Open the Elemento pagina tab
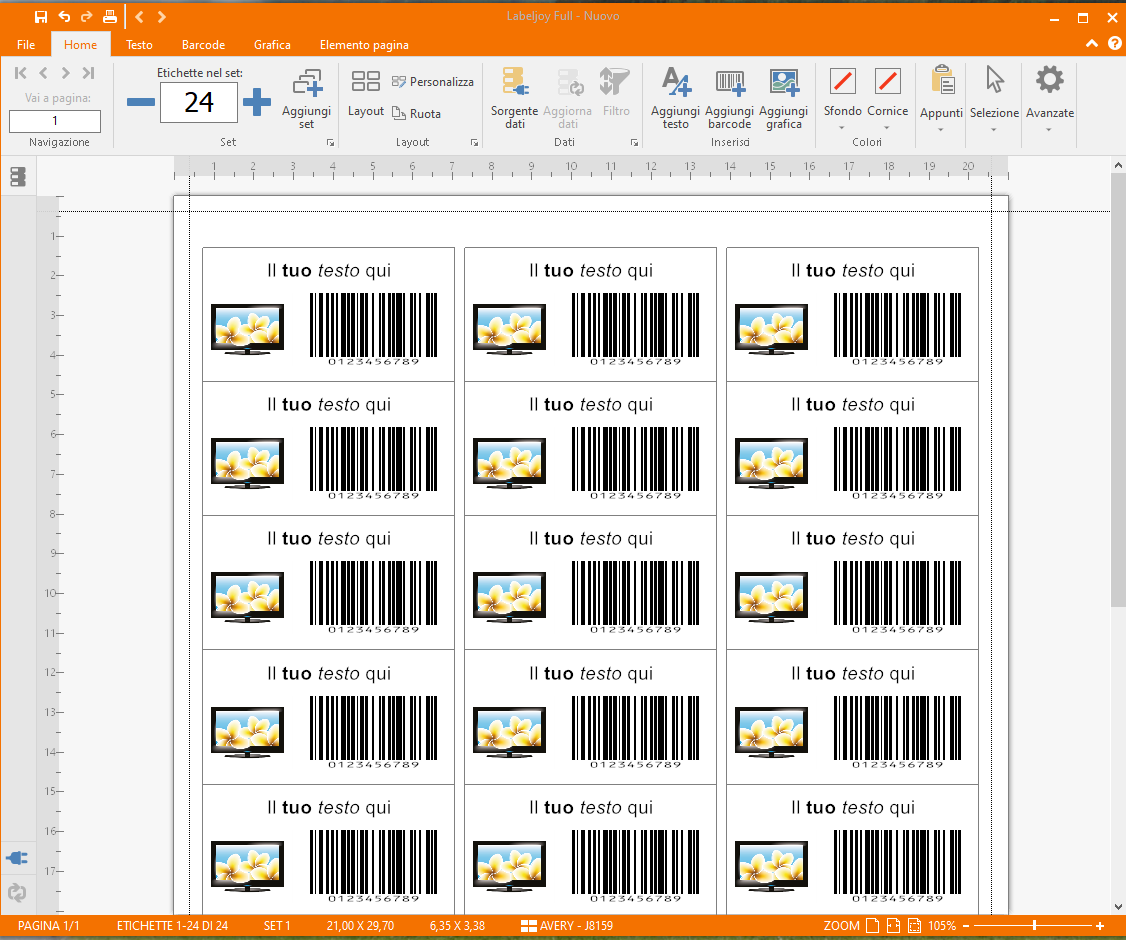This screenshot has height=940, width=1126. point(364,45)
